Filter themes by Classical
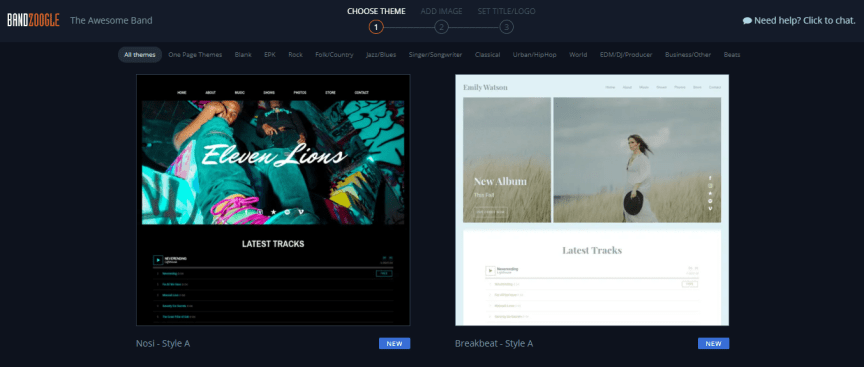Image resolution: width=864 pixels, height=367 pixels. coord(488,55)
